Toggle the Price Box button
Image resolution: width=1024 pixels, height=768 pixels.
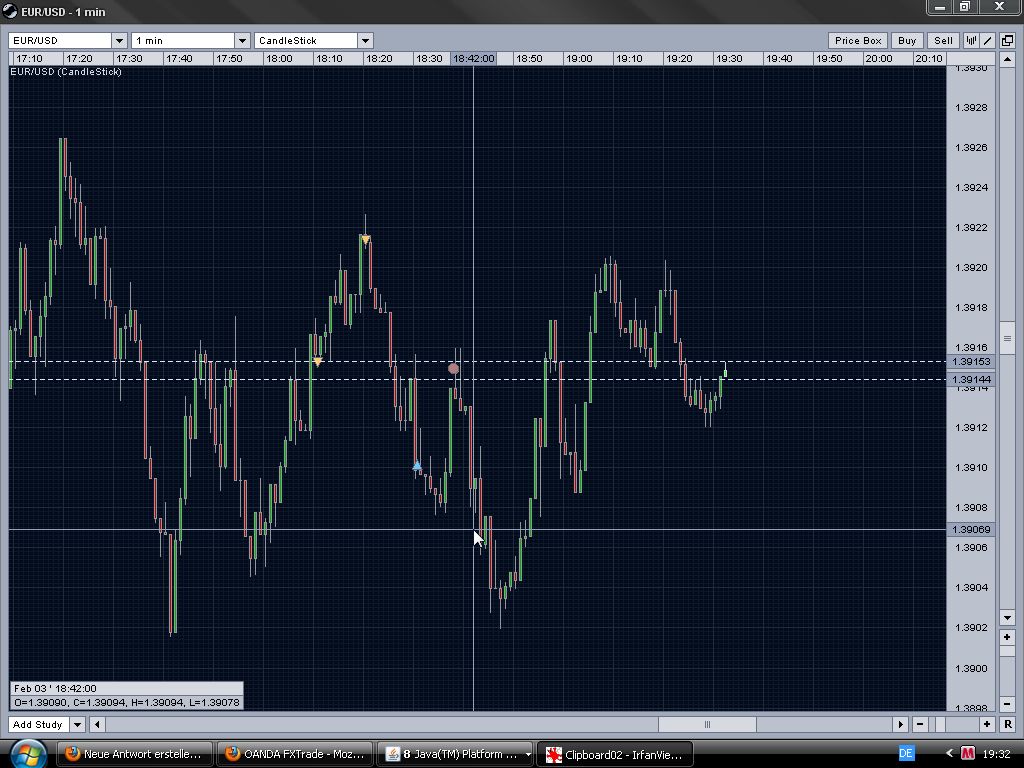pos(858,40)
